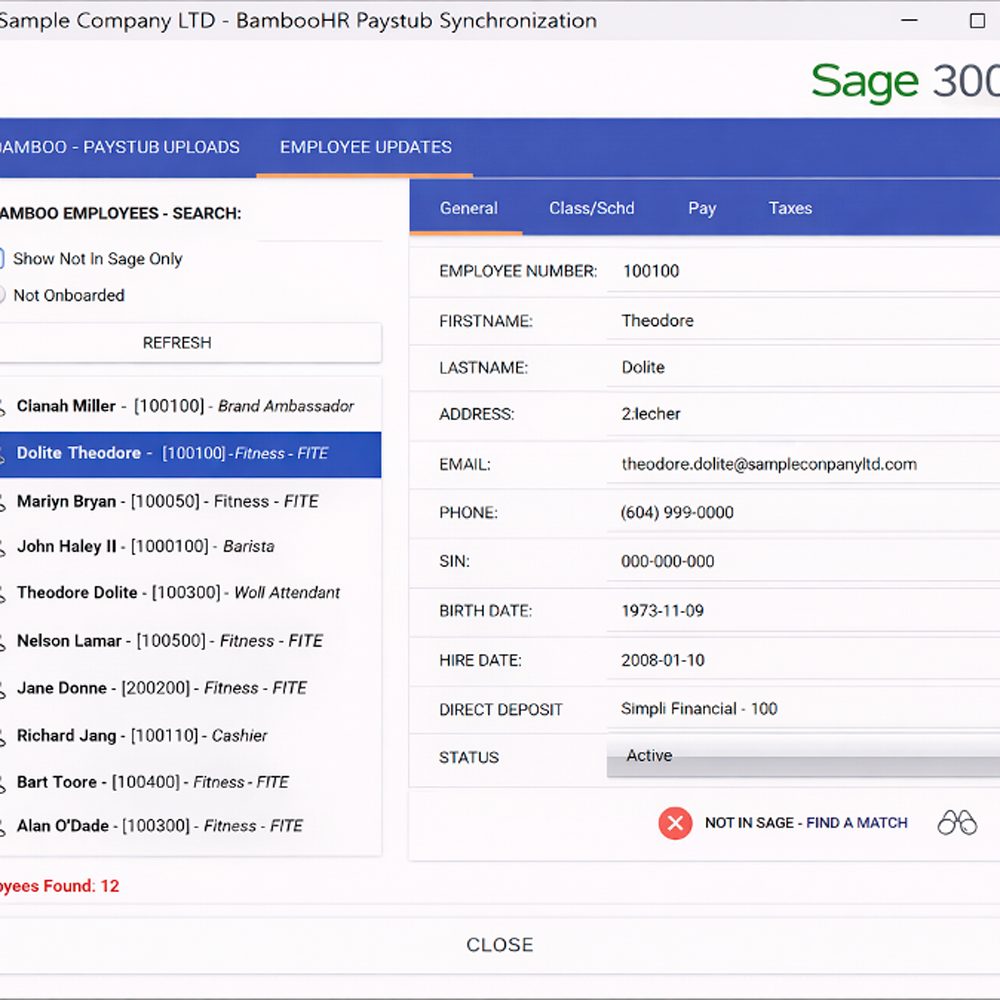Click the binoculars find match icon

pyautogui.click(x=957, y=823)
